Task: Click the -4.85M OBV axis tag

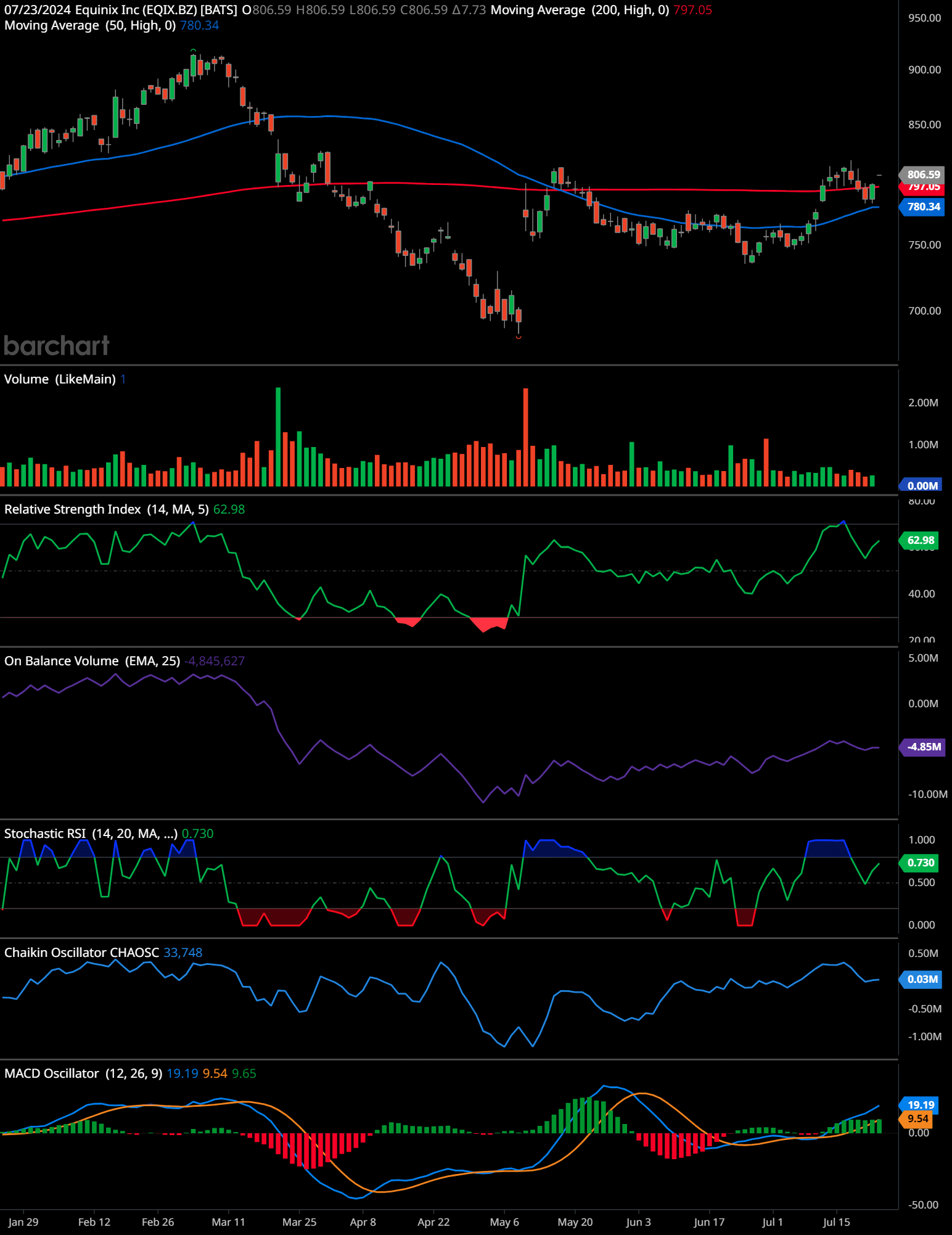Action: click(923, 747)
